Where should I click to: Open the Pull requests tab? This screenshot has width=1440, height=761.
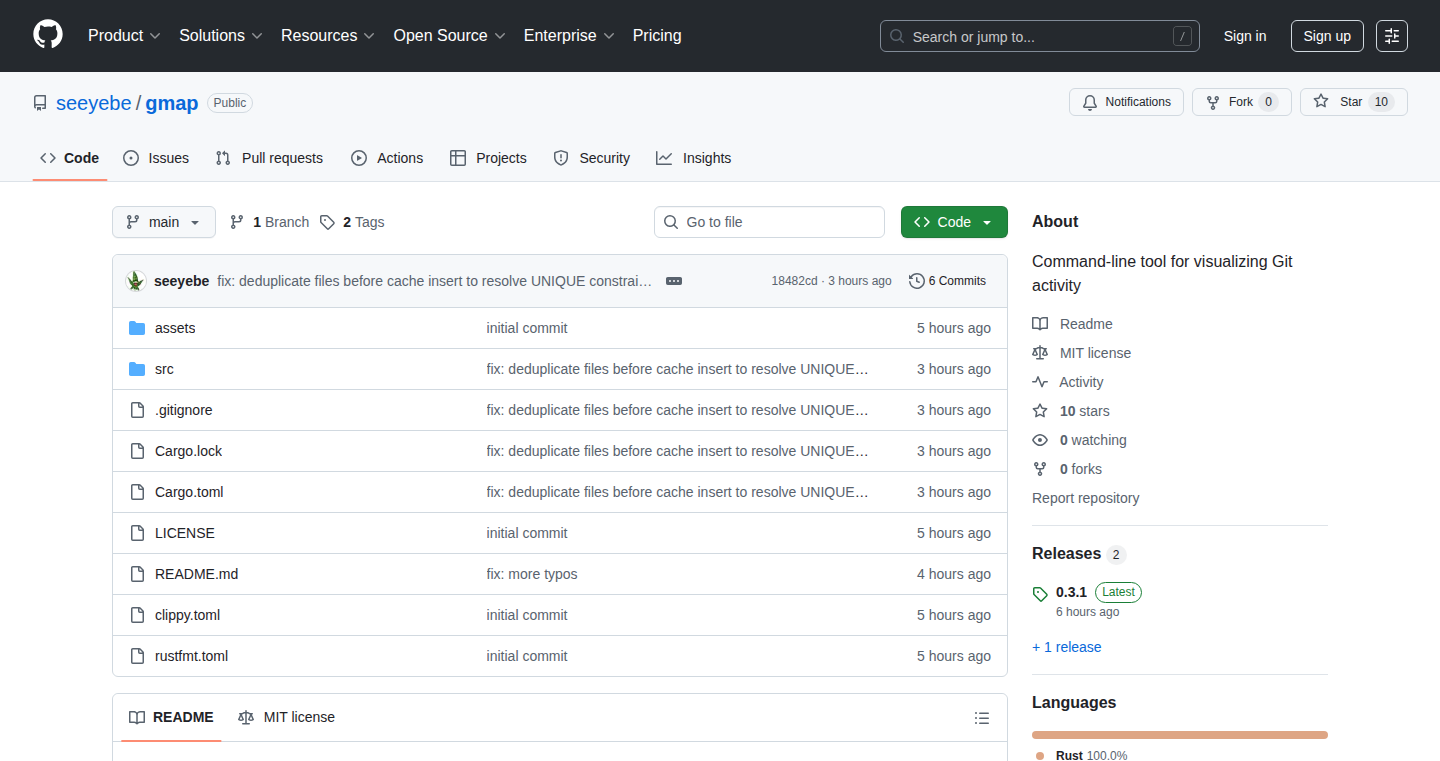coord(269,158)
